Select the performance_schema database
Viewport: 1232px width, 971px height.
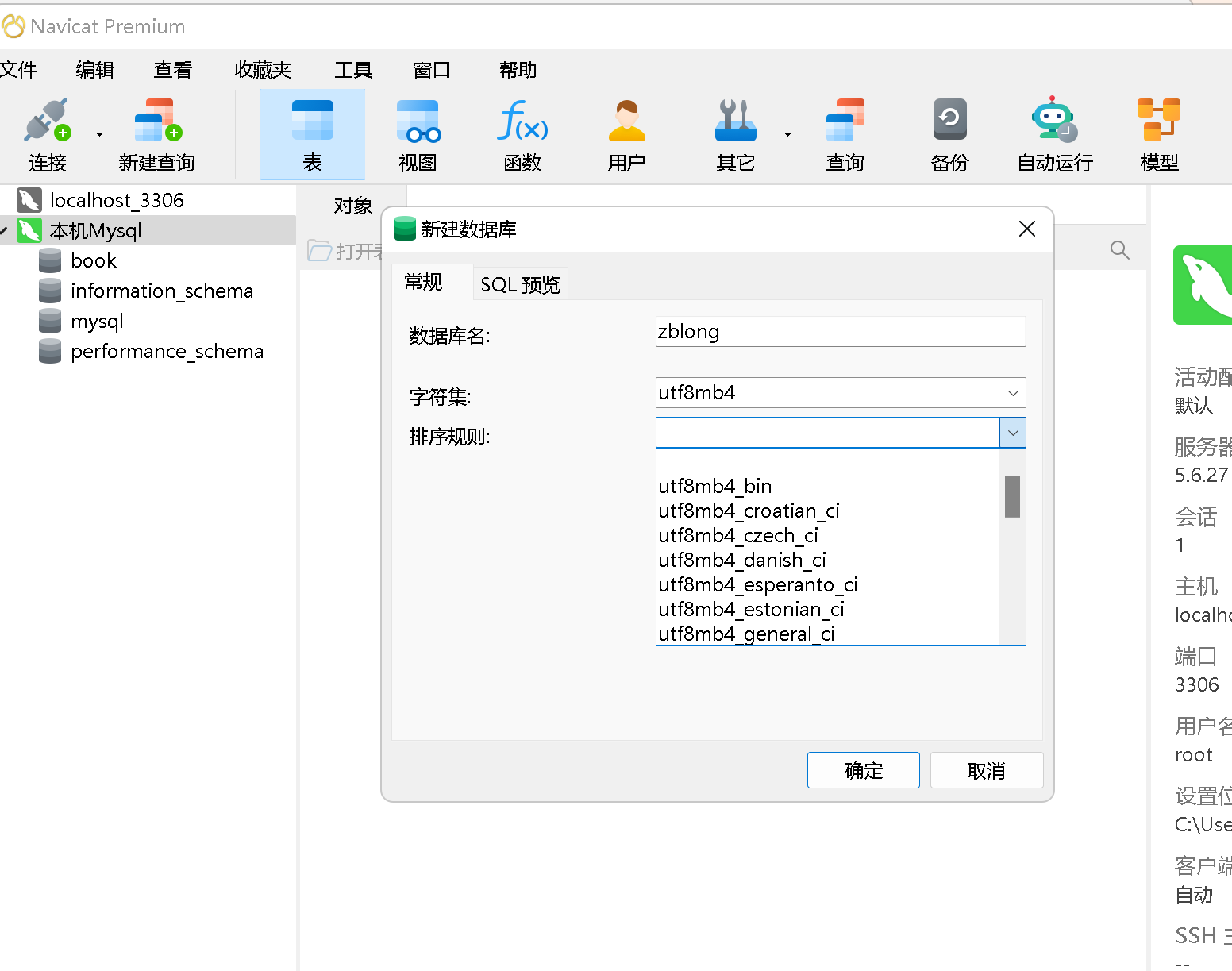[167, 351]
